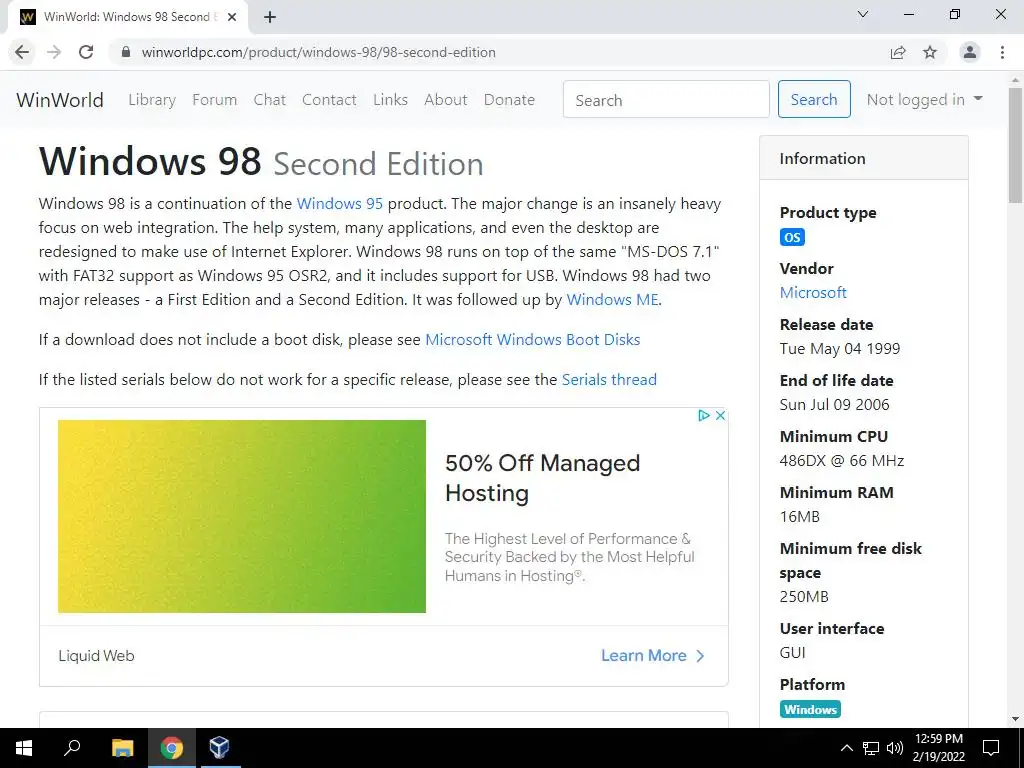This screenshot has width=1024, height=768.
Task: Open File Explorer from the taskbar
Action: (x=122, y=748)
